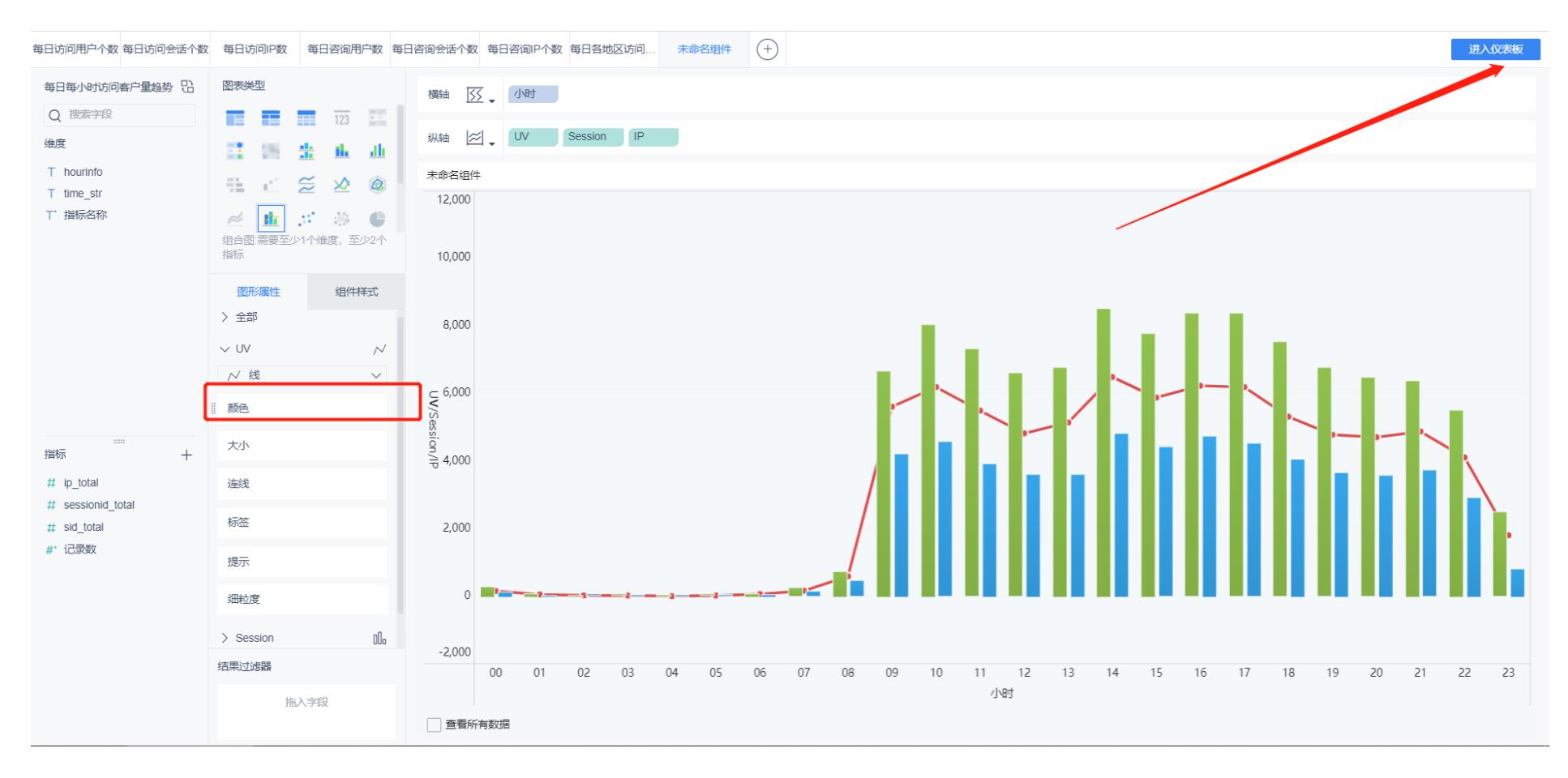Open the 每日咨询IP个数 tab
Screen dimensions: 1568x778
click(x=525, y=49)
